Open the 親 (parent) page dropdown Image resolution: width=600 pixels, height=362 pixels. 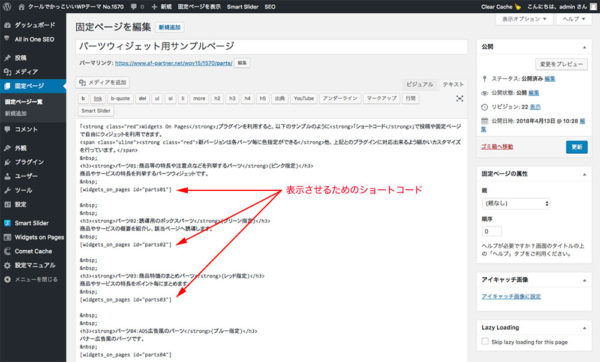pos(516,203)
